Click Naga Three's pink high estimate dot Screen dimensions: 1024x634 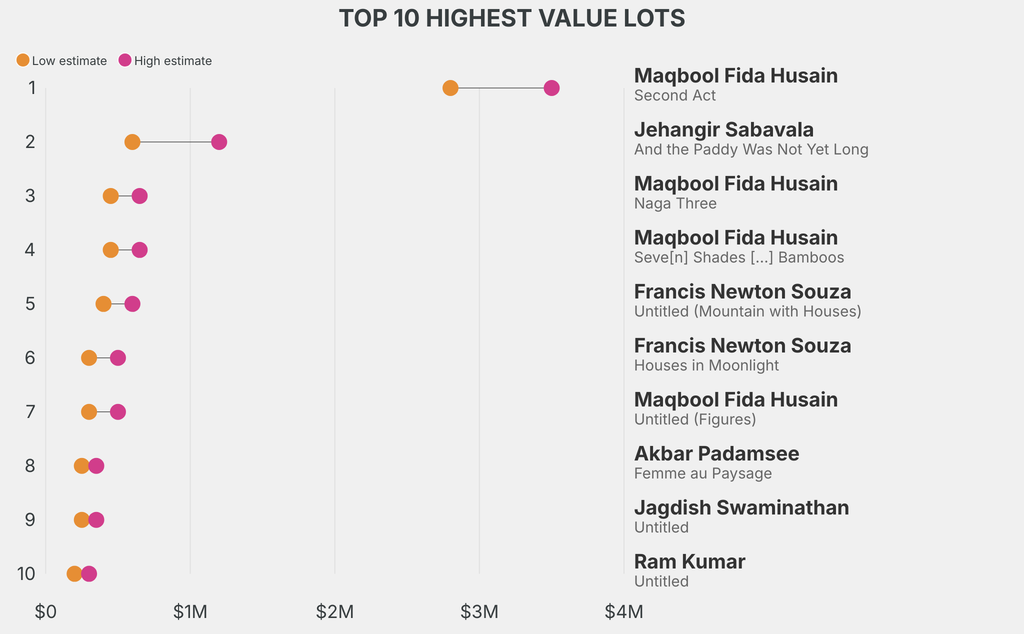(139, 196)
